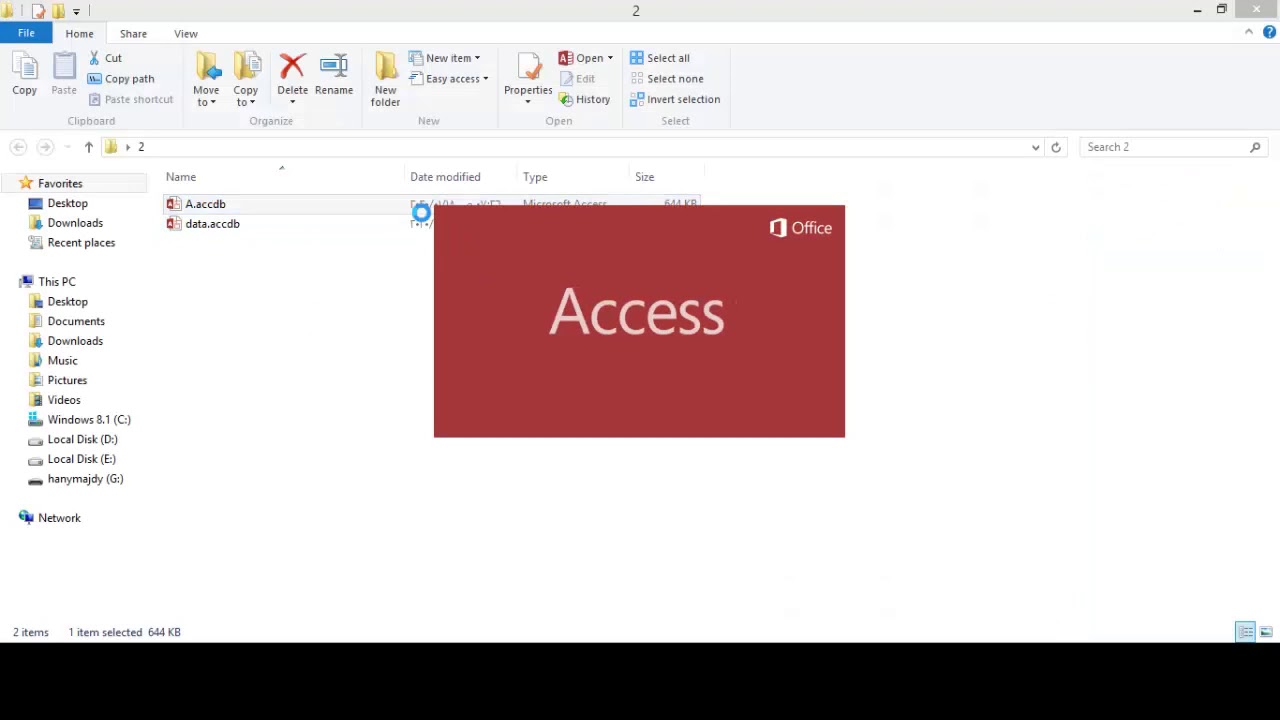1280x720 pixels.
Task: Click Select all in ribbon
Action: coord(660,58)
